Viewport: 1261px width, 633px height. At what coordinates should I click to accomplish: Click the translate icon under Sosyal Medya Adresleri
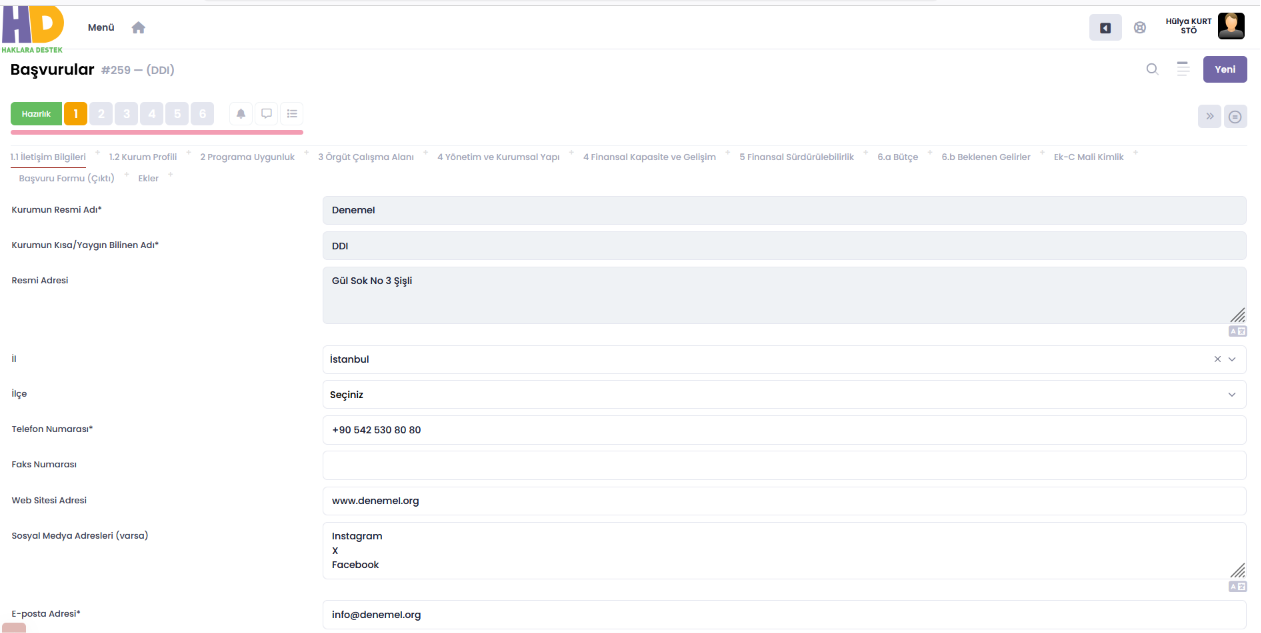point(1238,586)
